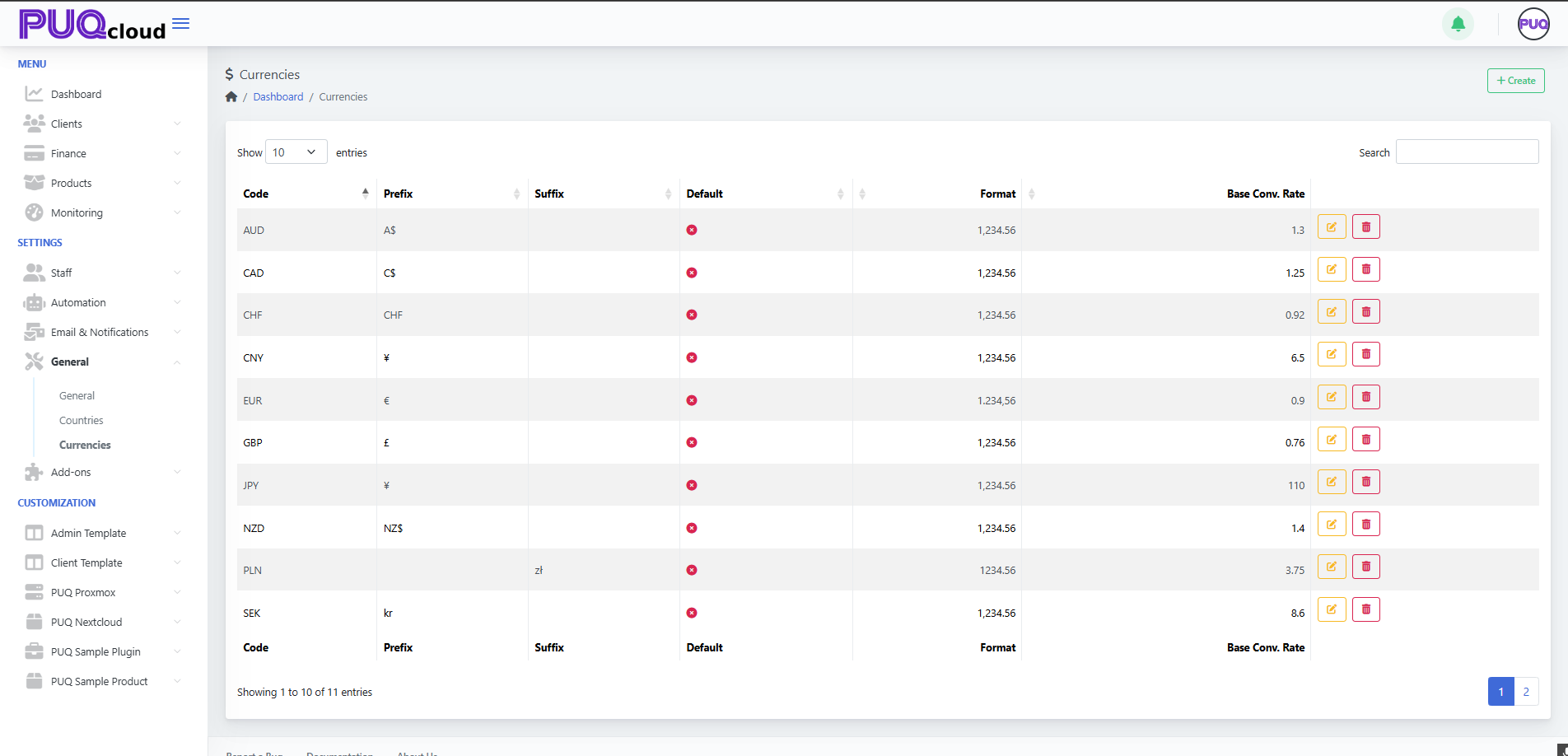Delete the EUR currency
This screenshot has height=756, width=1568.
(x=1366, y=397)
